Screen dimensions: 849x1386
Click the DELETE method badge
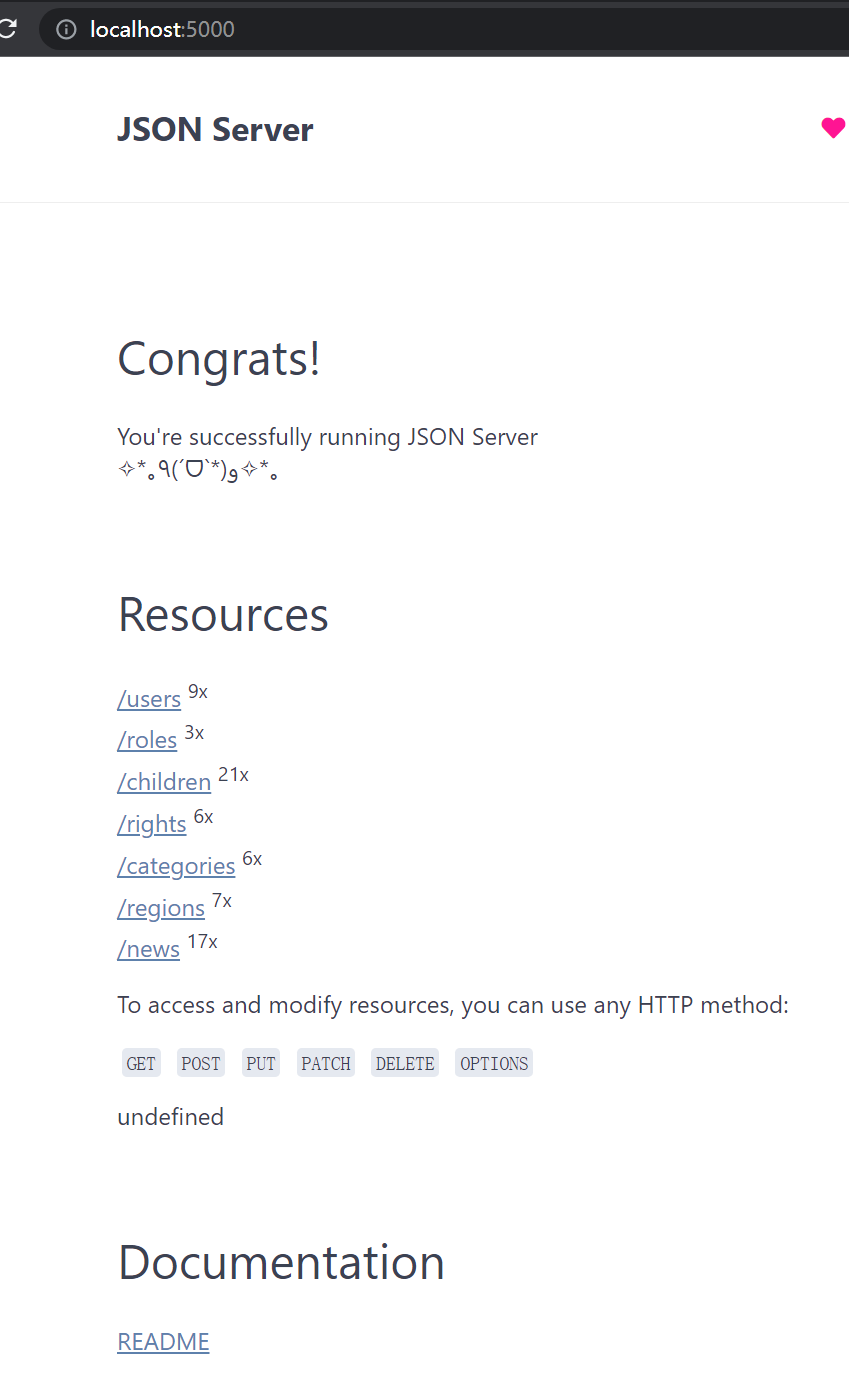pyautogui.click(x=404, y=1062)
